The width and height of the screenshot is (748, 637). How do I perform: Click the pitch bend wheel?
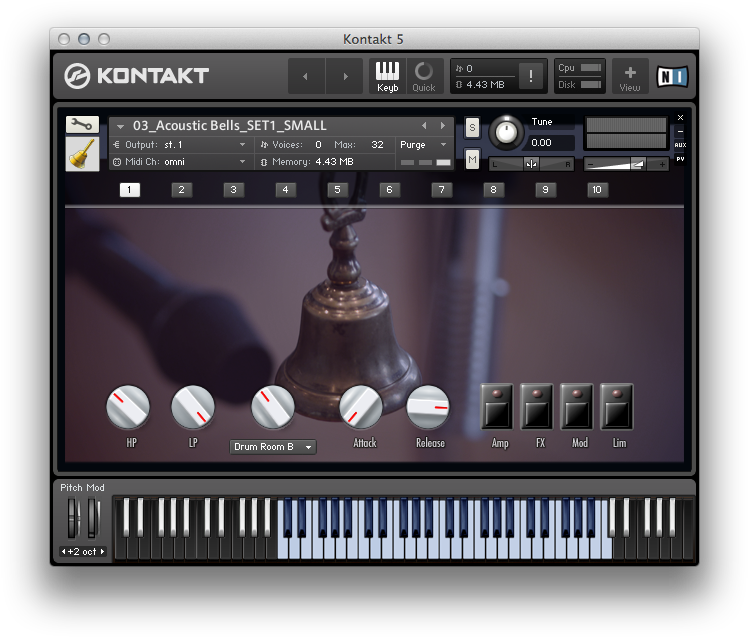(73, 518)
